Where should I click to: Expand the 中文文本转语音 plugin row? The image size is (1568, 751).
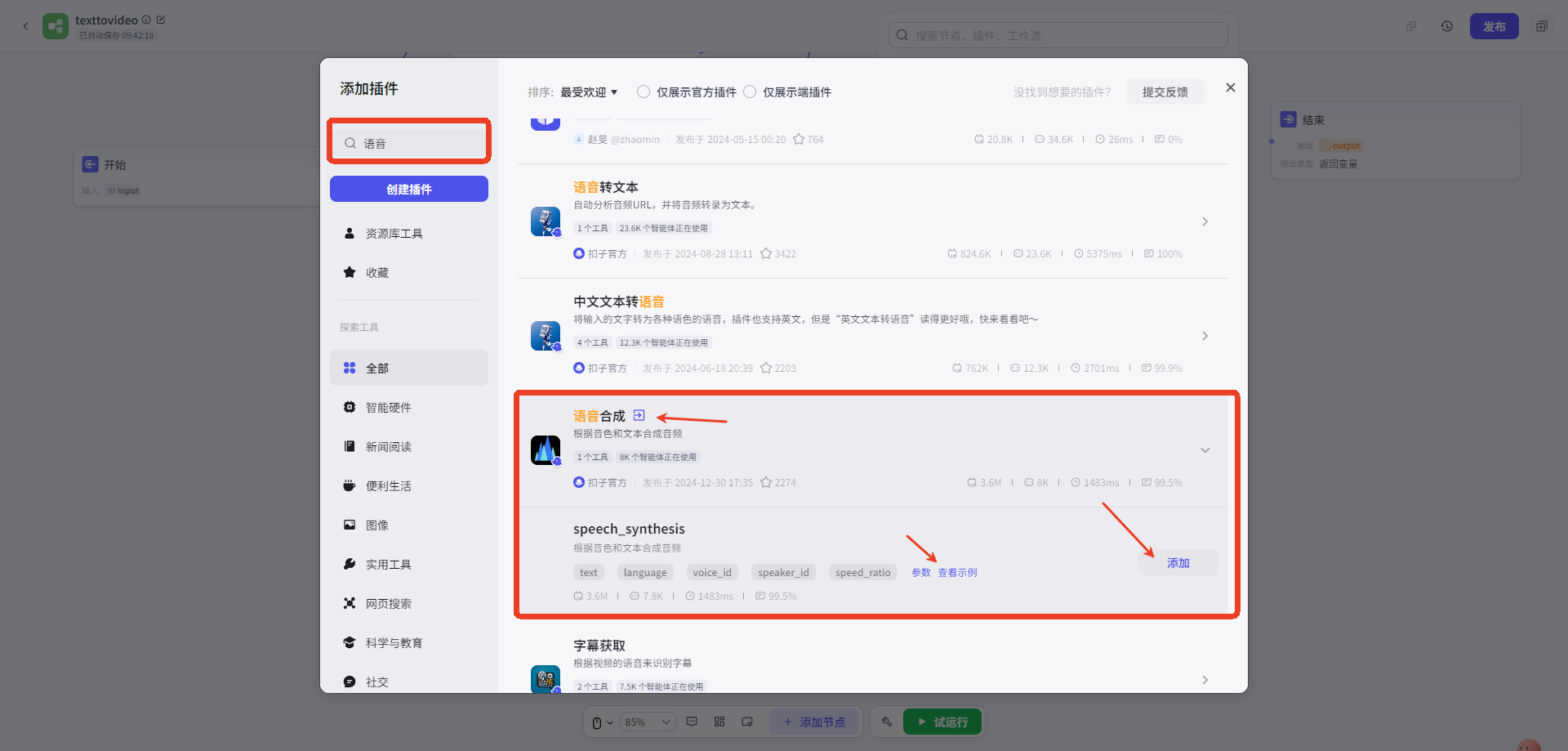tap(1205, 336)
